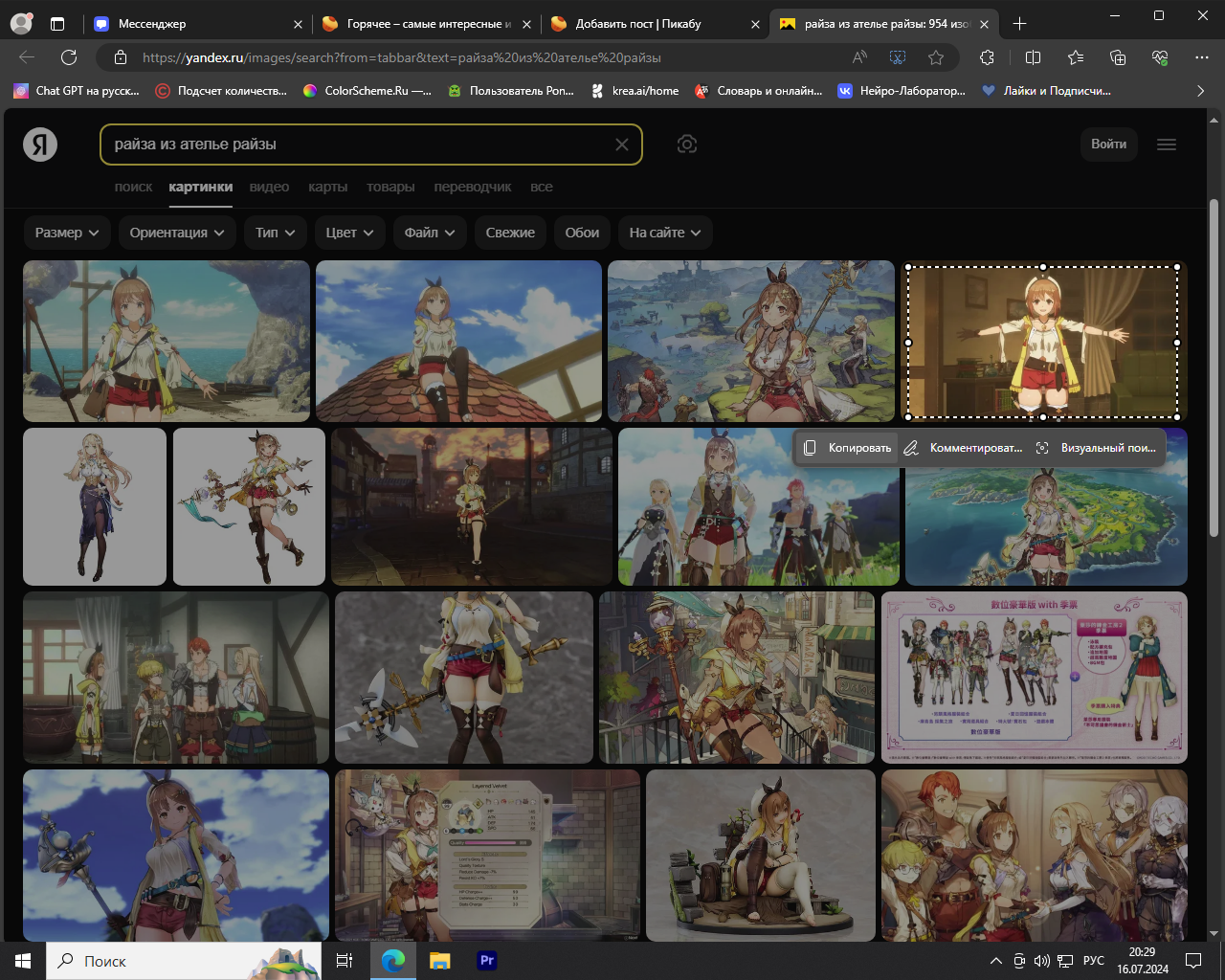Add page to favorites star icon
The width and height of the screenshot is (1225, 980).
point(936,57)
